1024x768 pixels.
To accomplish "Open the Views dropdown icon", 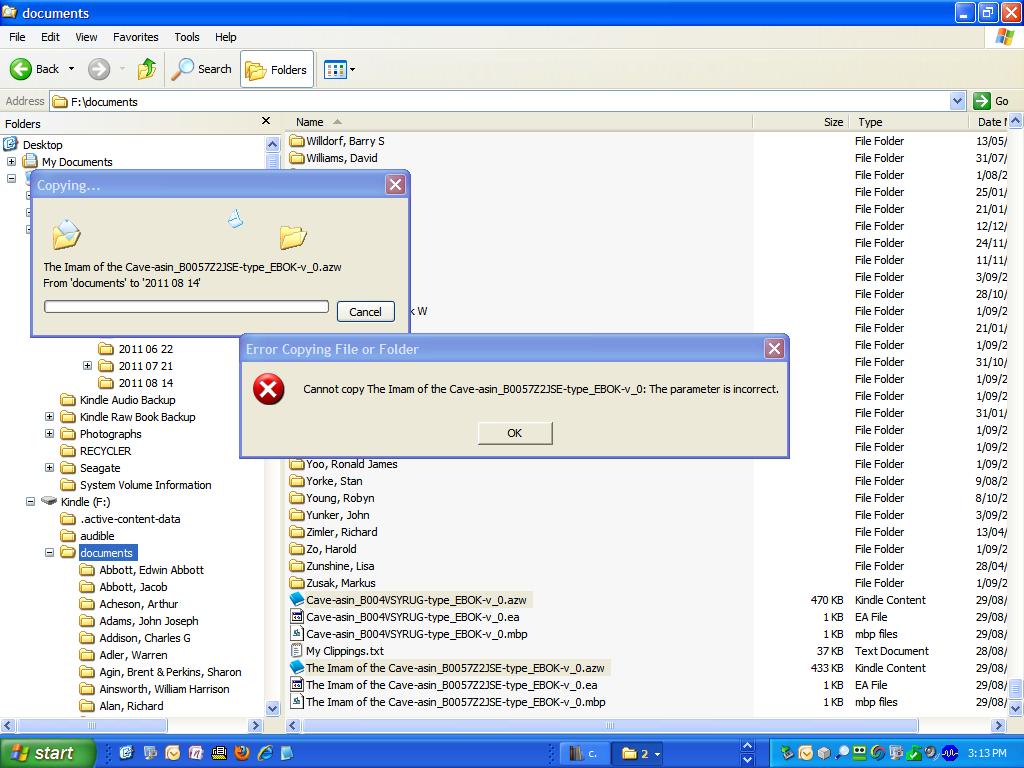I will click(x=340, y=69).
